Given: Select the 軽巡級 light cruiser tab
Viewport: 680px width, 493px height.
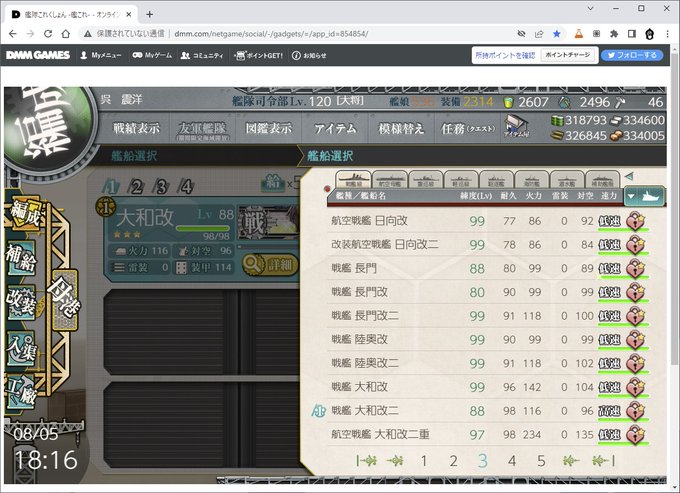Looking at the screenshot, I should click(x=461, y=180).
